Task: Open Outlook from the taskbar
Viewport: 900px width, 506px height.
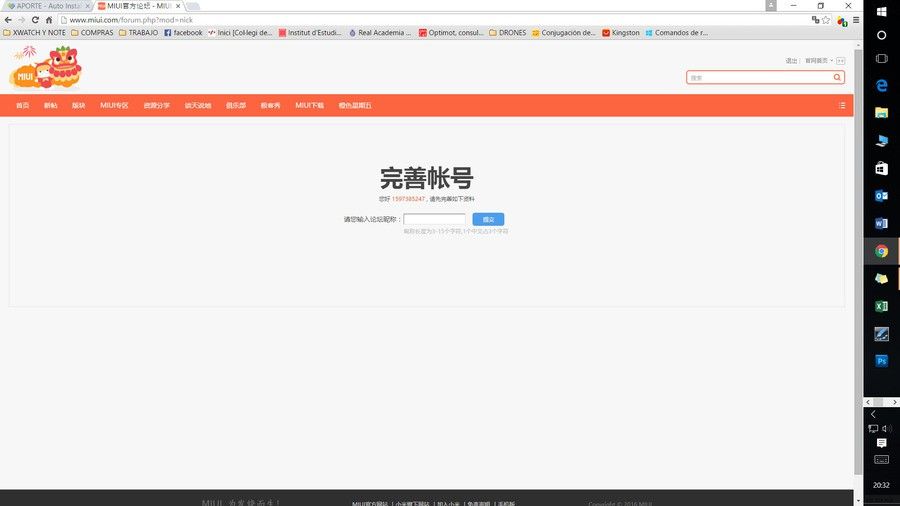Action: click(x=882, y=196)
